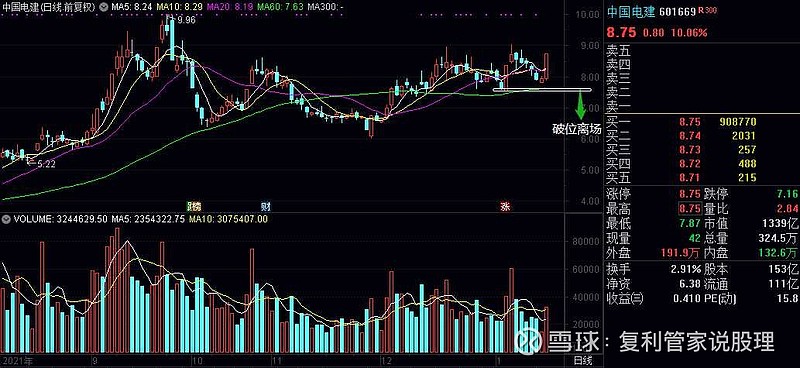Select the 卖二 ask row
This screenshot has width=800, height=368.
[x=703, y=93]
